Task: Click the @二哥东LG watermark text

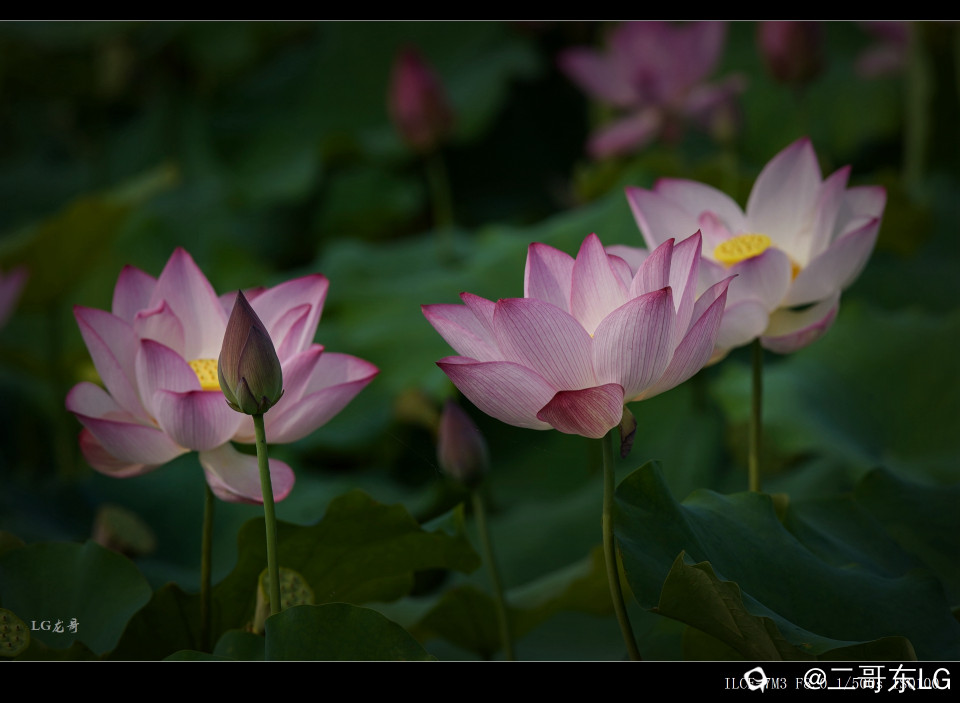Action: pos(876,679)
